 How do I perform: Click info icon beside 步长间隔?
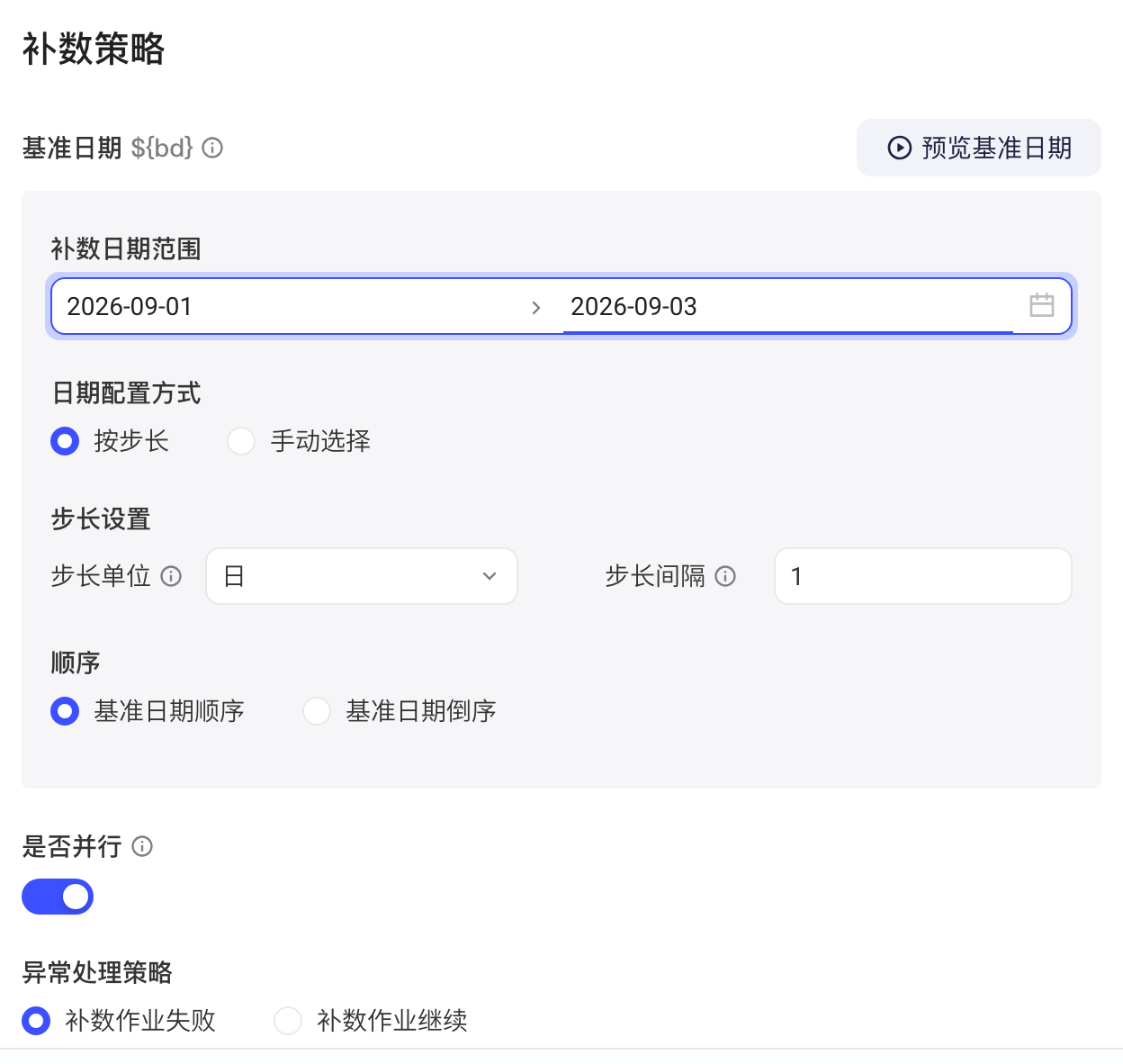click(x=725, y=576)
